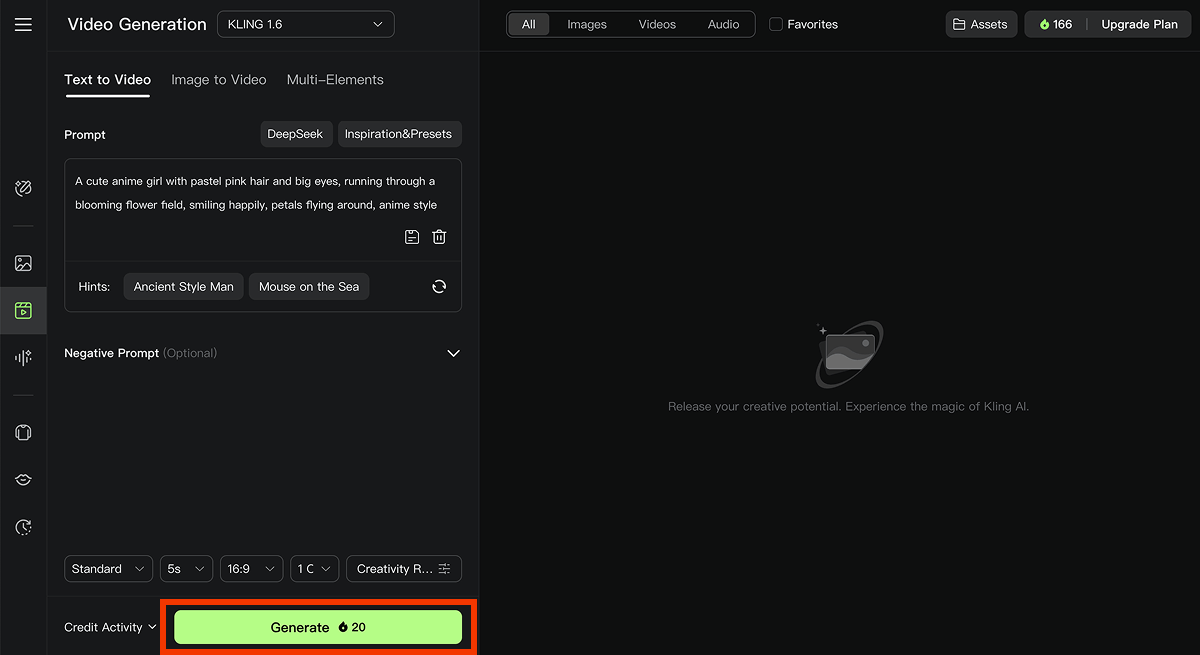Open the KLING 1.6 model dropdown
1200x655 pixels.
click(306, 24)
